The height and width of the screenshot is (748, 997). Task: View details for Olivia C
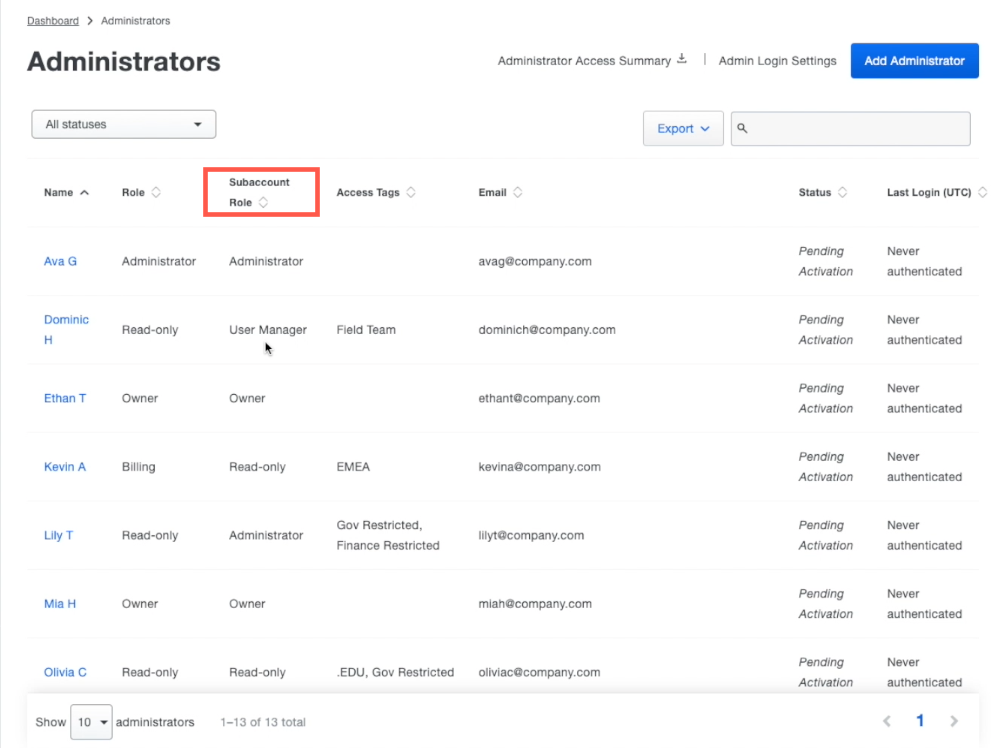pyautogui.click(x=65, y=672)
